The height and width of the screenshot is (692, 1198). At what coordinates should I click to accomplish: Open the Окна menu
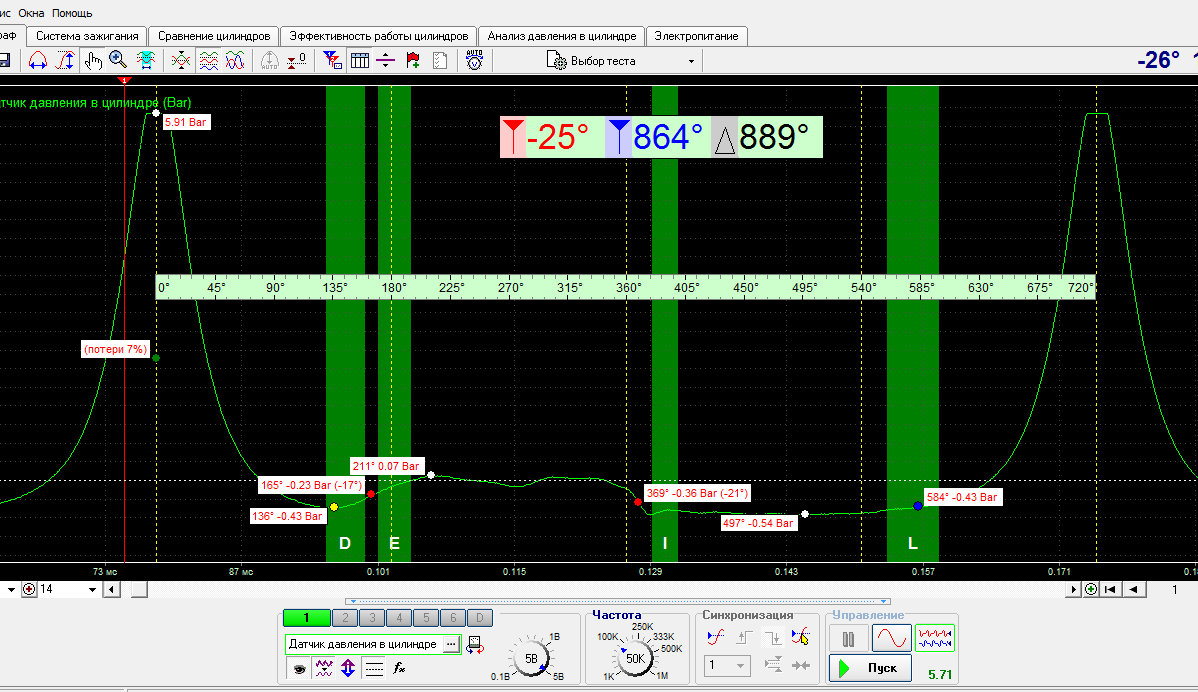pyautogui.click(x=31, y=13)
